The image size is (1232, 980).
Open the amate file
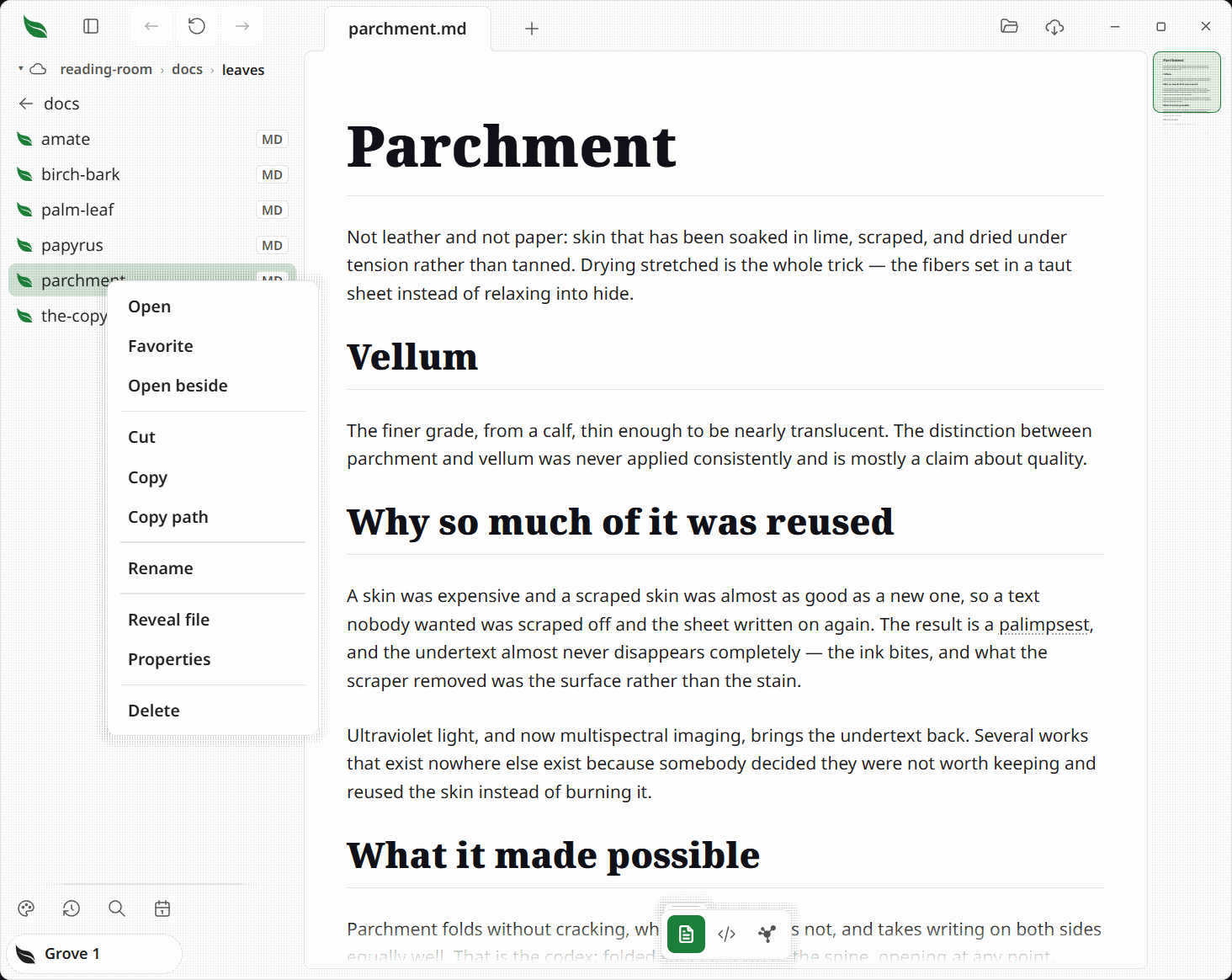pyautogui.click(x=152, y=139)
